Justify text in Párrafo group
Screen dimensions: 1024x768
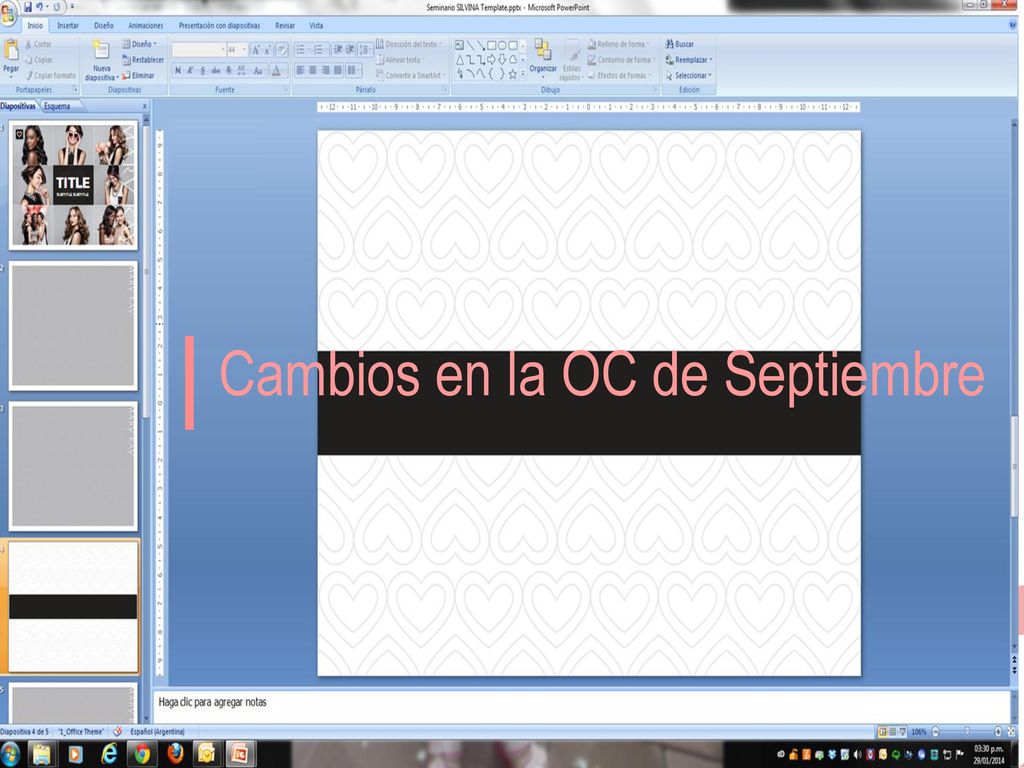click(x=338, y=70)
